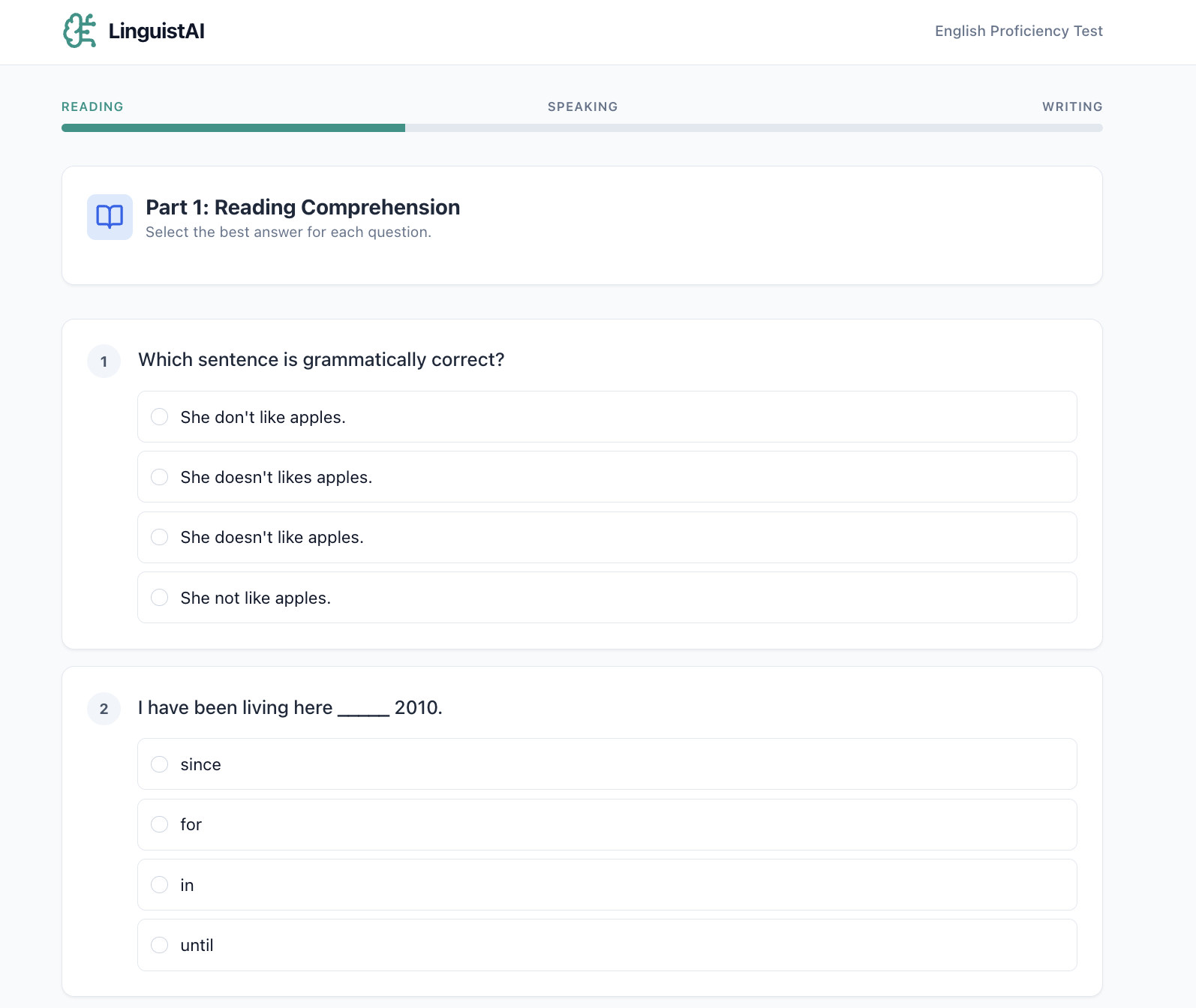This screenshot has width=1196, height=1008.
Task: Open the SPEAKING section
Action: (x=582, y=106)
